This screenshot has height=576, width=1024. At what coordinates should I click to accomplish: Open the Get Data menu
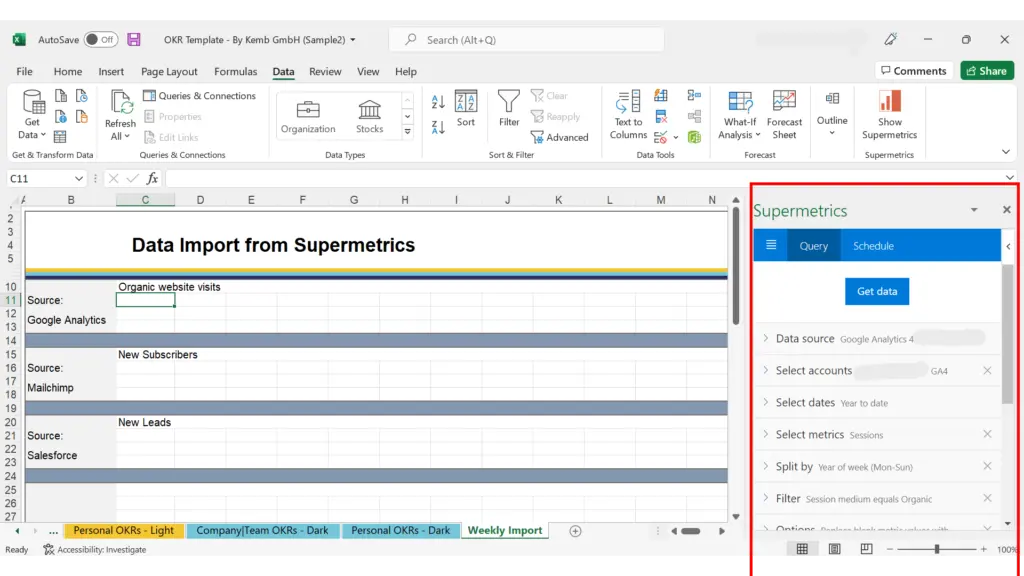point(32,115)
